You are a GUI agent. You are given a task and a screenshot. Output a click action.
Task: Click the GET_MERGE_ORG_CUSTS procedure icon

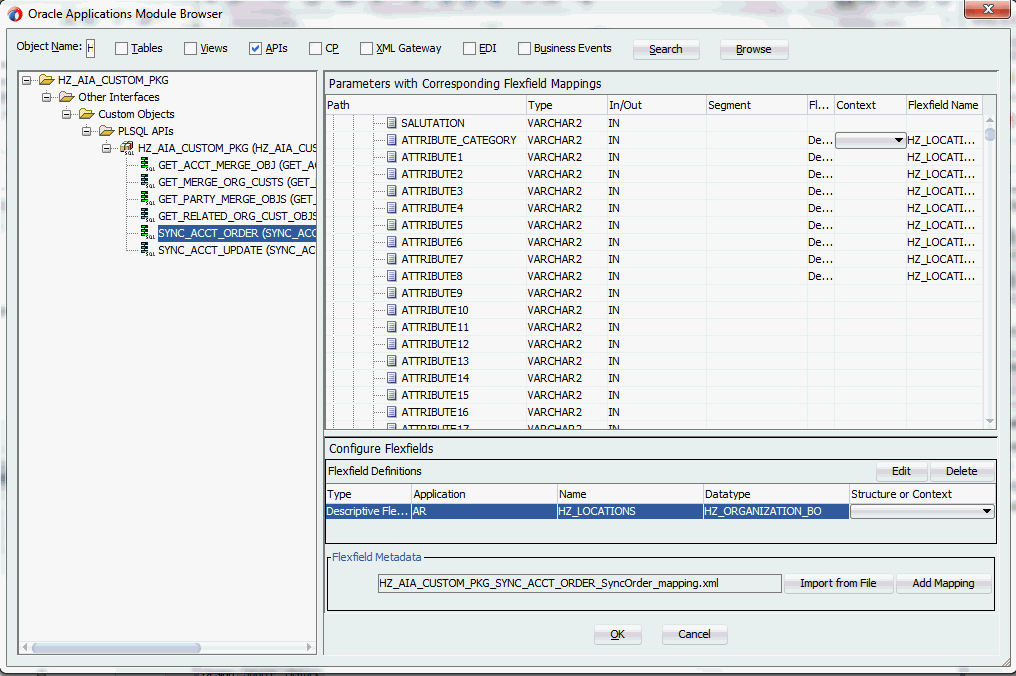pos(148,181)
